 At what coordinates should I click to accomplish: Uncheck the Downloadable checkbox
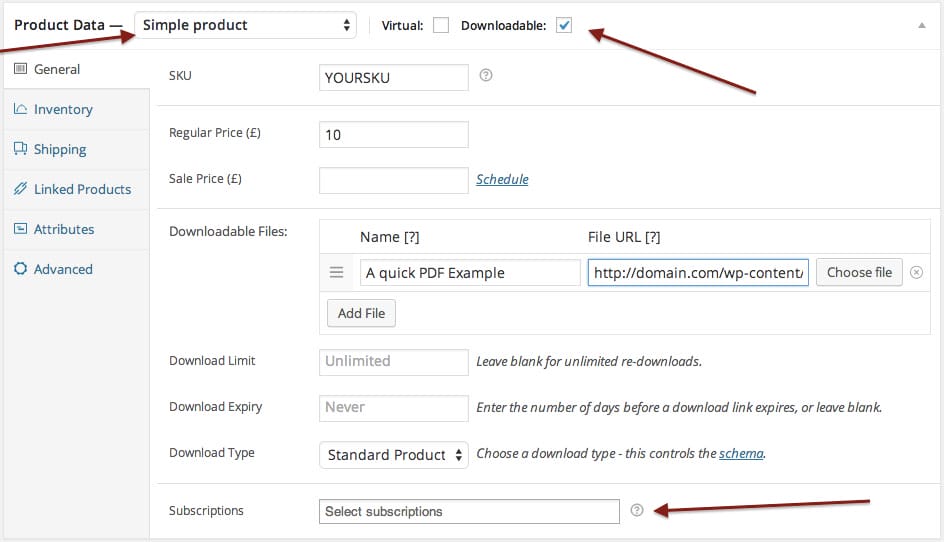pos(564,26)
